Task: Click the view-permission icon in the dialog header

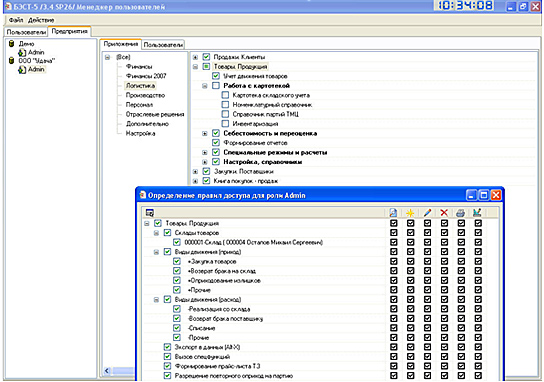Action: (393, 213)
